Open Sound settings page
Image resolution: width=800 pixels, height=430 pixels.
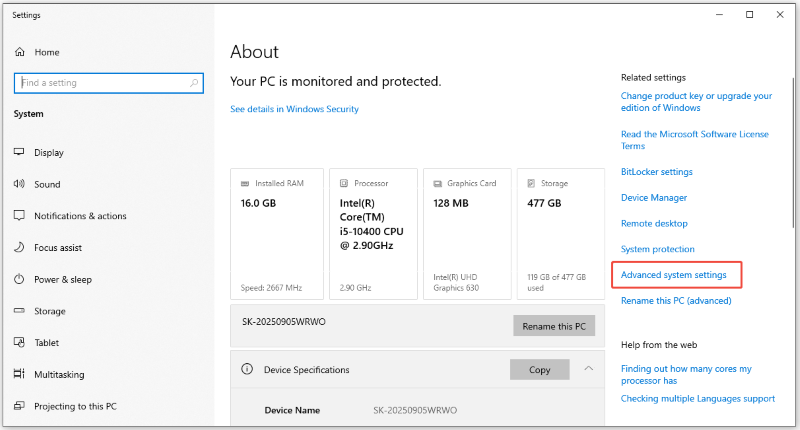point(47,184)
